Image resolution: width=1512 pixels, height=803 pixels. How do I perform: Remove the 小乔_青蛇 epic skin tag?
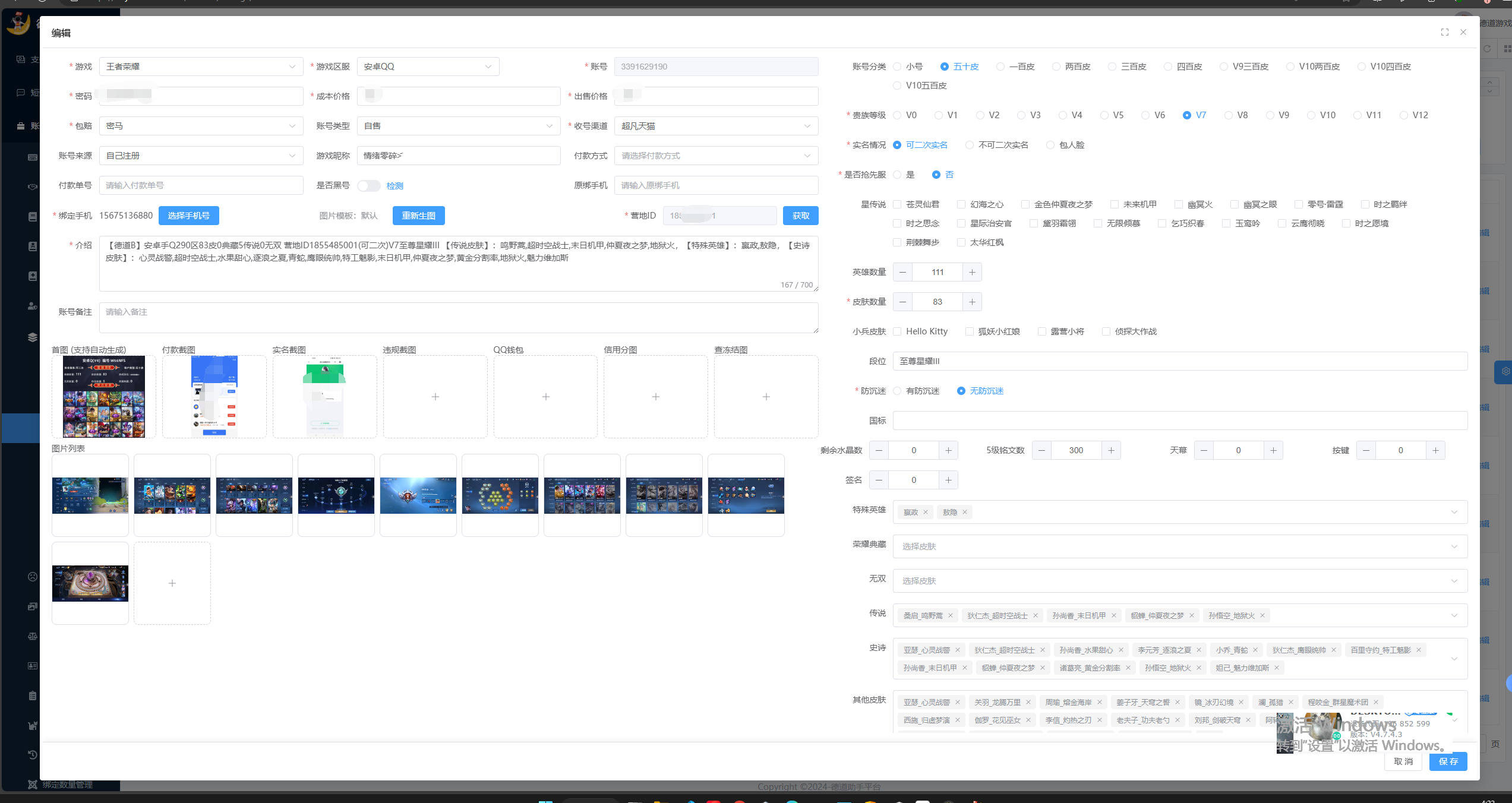coord(1255,650)
